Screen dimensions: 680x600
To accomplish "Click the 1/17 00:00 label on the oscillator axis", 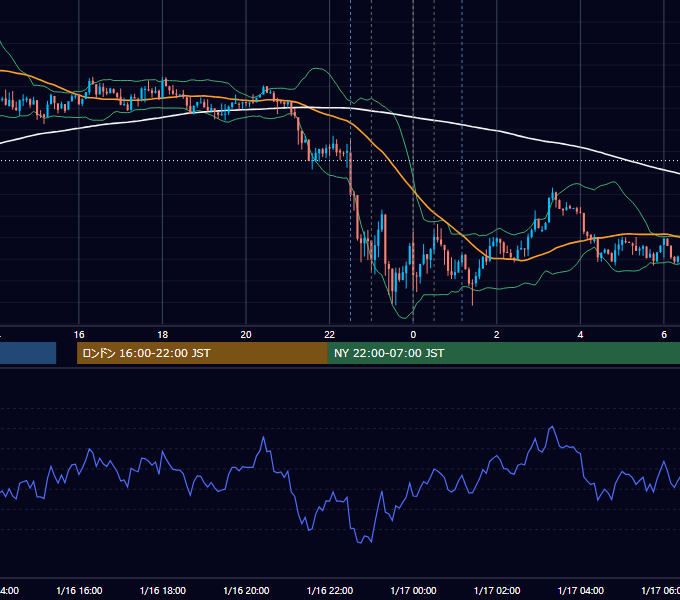I will tap(413, 591).
